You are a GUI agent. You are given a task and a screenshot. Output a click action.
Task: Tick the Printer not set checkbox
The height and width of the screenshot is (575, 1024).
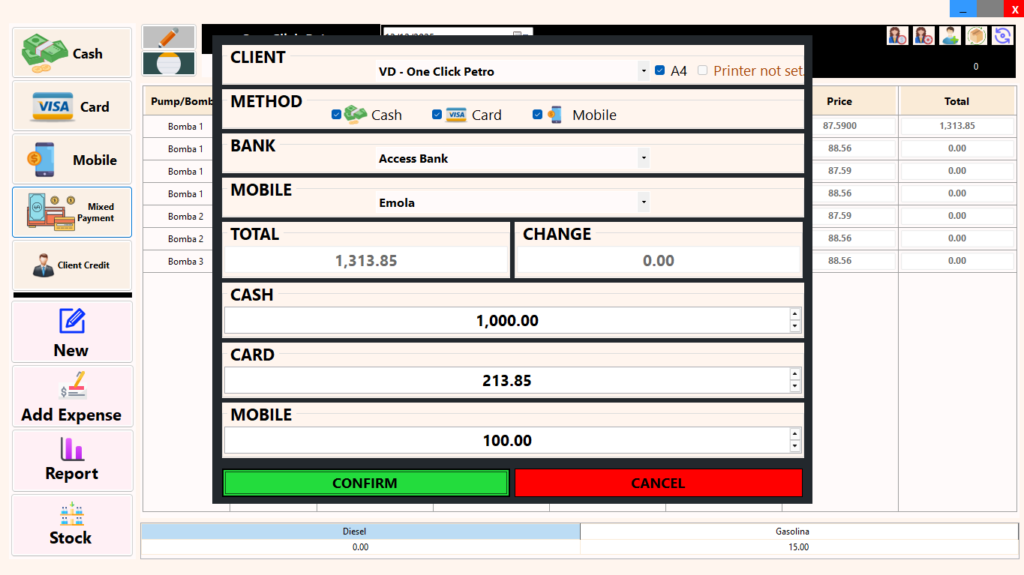pos(703,70)
